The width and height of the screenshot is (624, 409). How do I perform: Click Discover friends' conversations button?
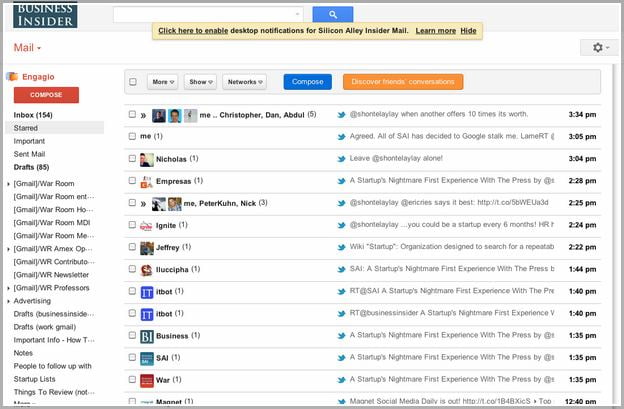[x=403, y=82]
